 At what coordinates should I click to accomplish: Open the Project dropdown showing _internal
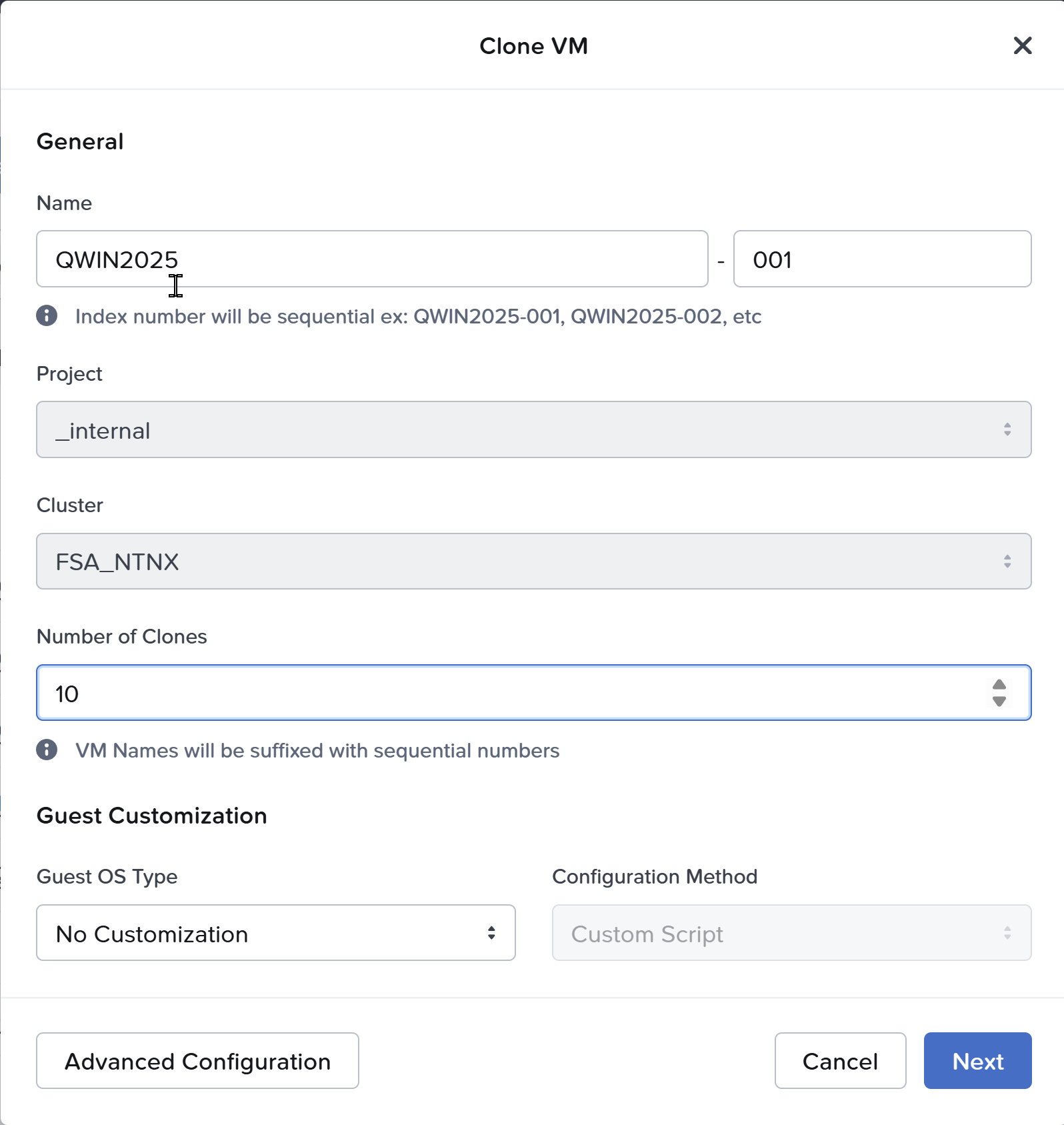pos(520,429)
